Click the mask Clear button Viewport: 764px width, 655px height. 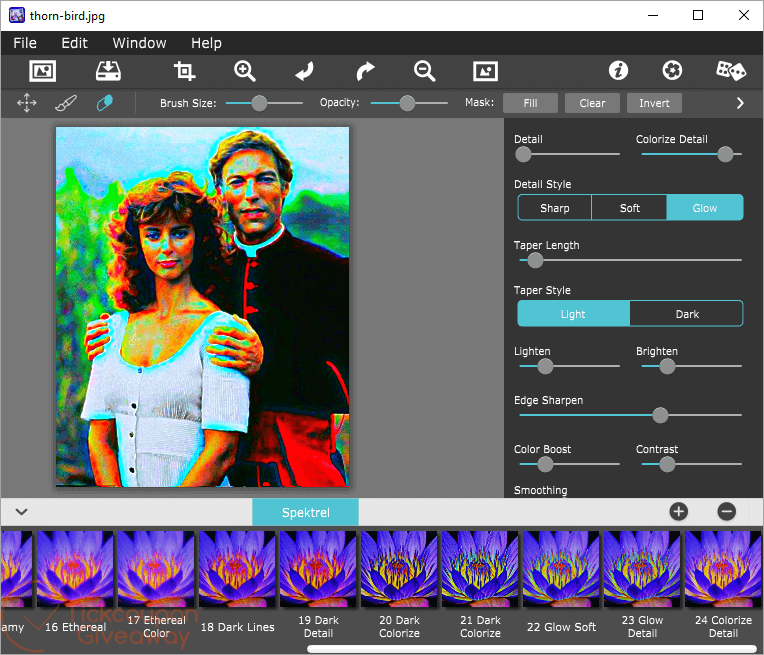click(592, 103)
